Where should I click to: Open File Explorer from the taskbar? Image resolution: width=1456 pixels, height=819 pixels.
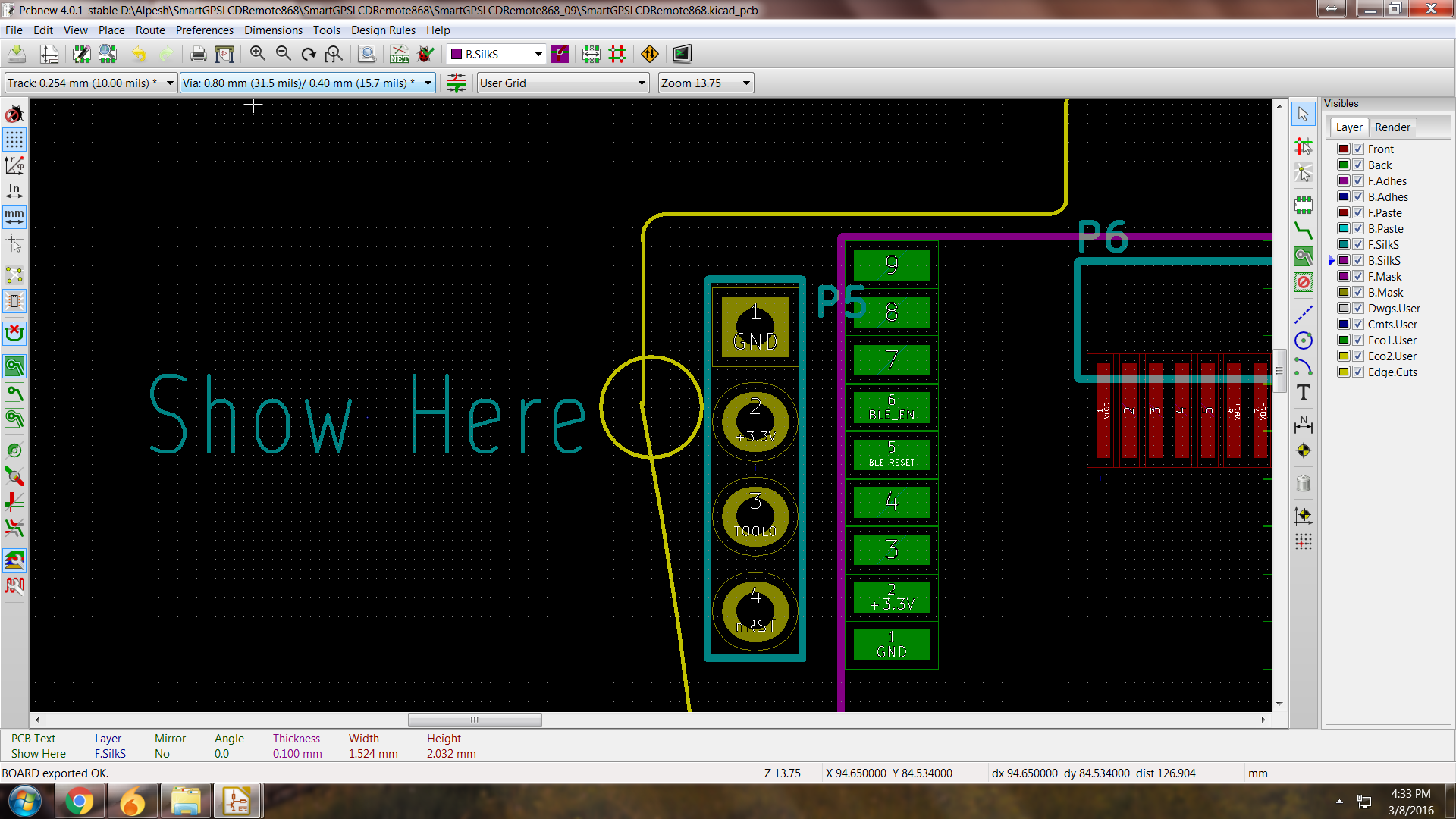(185, 801)
